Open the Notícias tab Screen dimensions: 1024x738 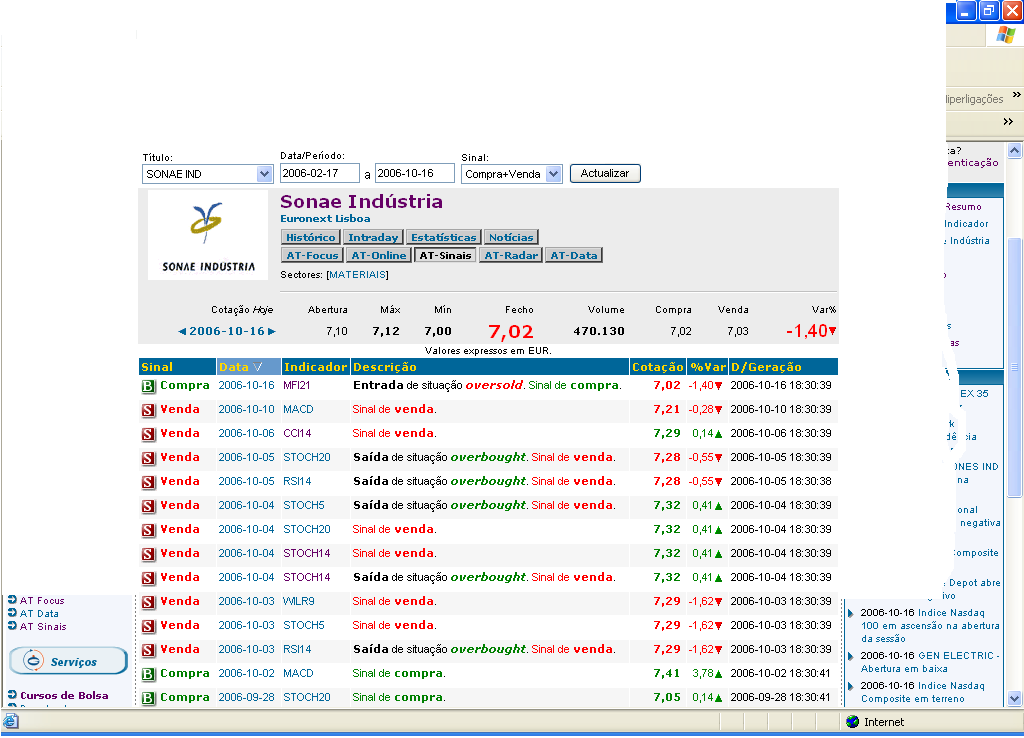click(x=511, y=237)
